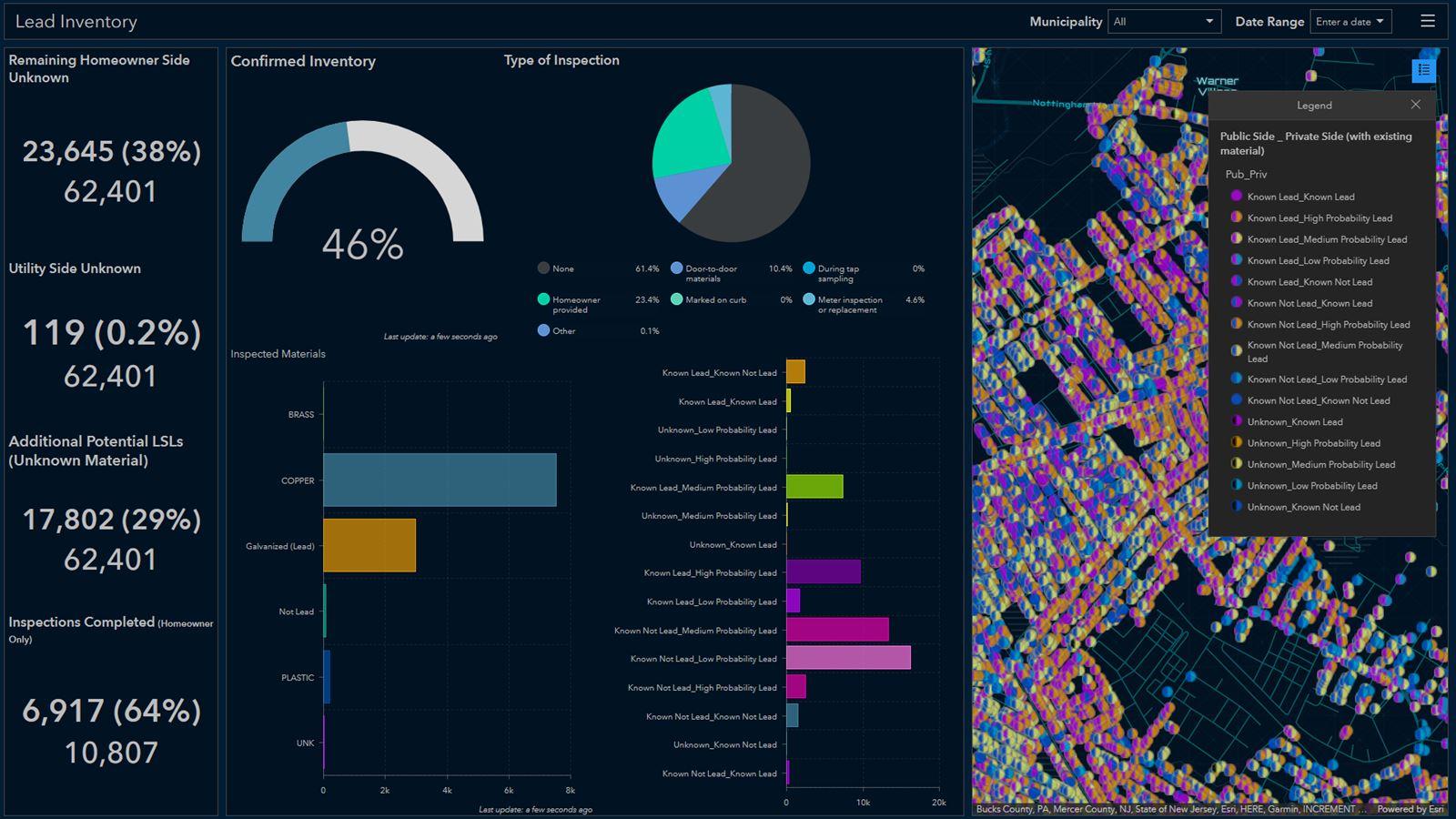This screenshot has height=819, width=1456.
Task: Click the Lead Inventory dashboard title
Action: point(76,22)
